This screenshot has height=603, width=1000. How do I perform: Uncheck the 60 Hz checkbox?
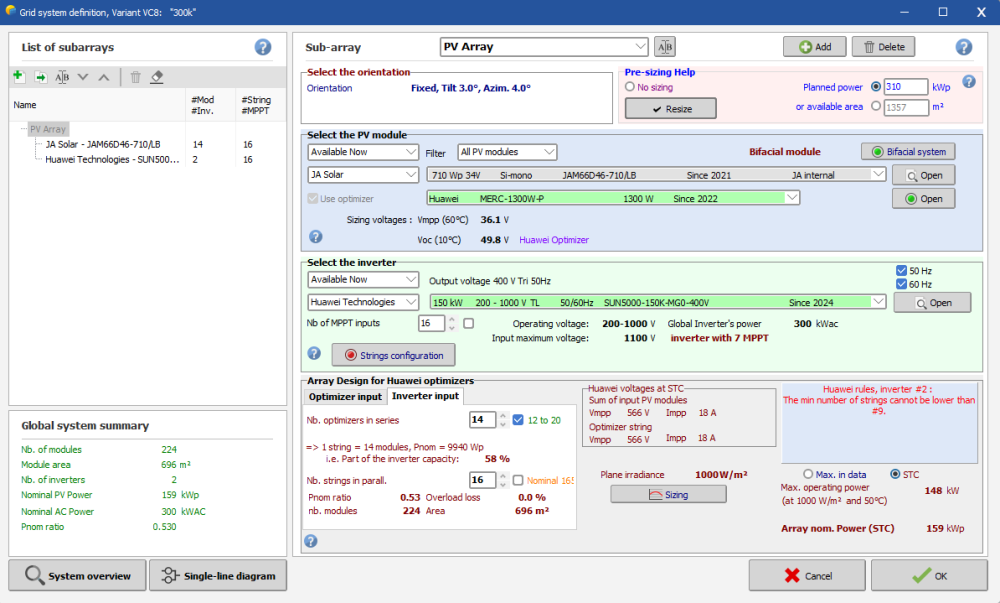pos(902,284)
